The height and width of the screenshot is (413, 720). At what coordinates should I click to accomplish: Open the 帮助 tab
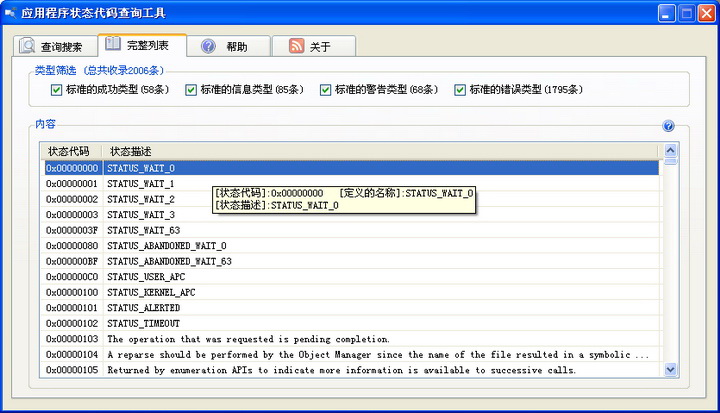(229, 46)
